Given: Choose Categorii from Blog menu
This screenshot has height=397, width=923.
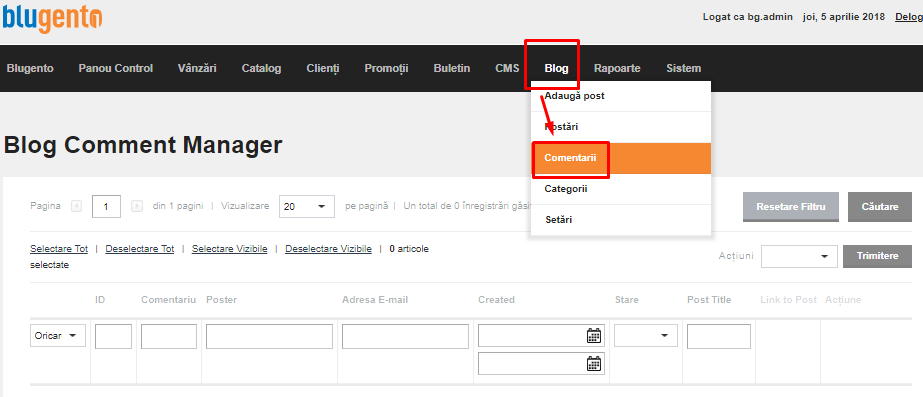Looking at the screenshot, I should click(621, 189).
